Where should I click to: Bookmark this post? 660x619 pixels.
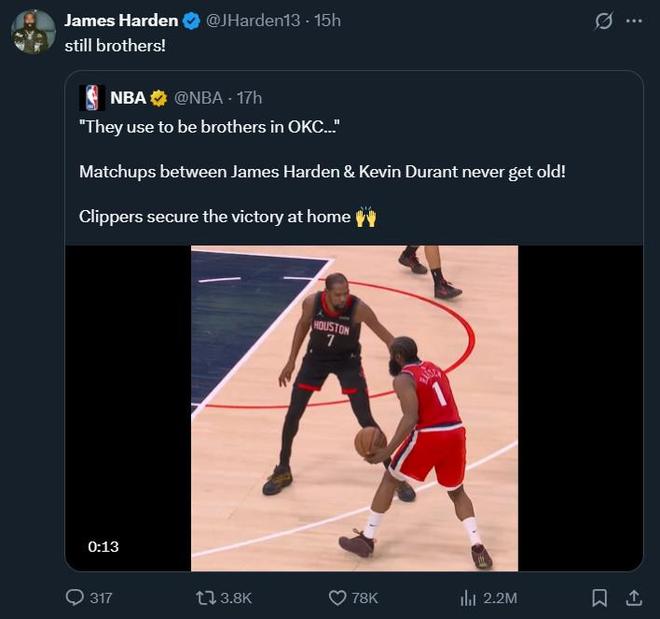point(599,597)
